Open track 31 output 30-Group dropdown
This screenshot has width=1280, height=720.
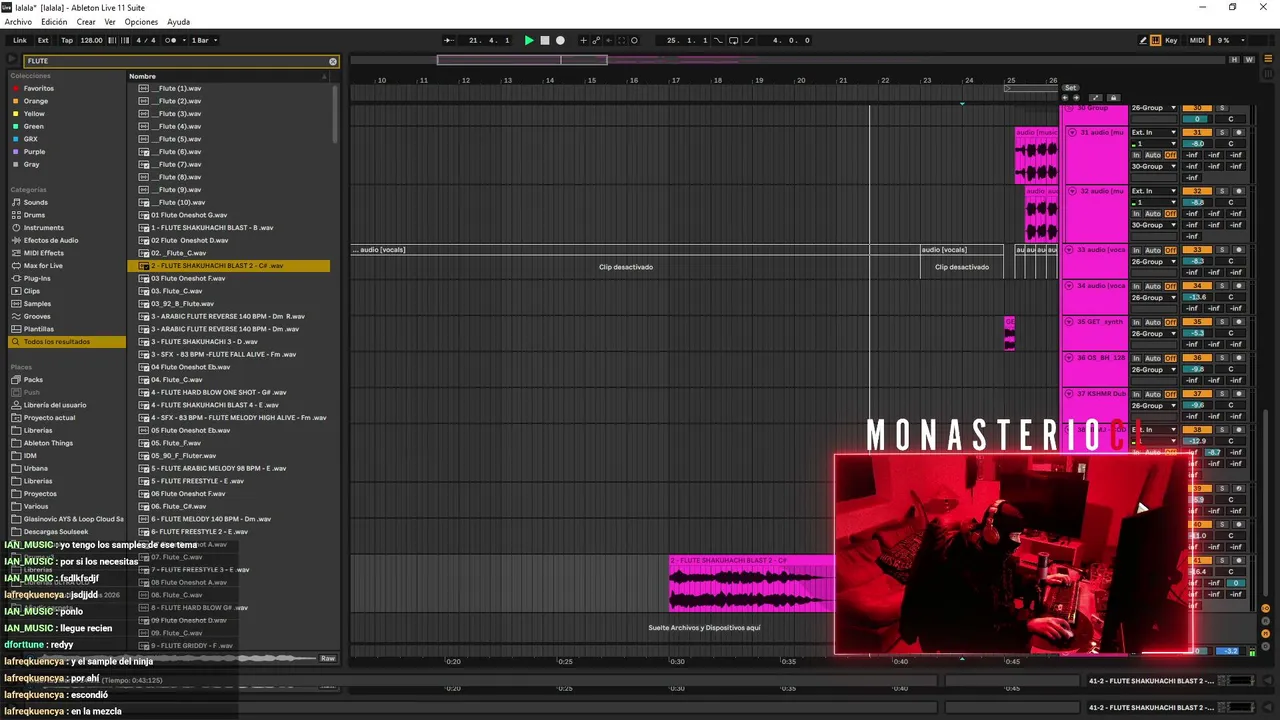click(1154, 167)
